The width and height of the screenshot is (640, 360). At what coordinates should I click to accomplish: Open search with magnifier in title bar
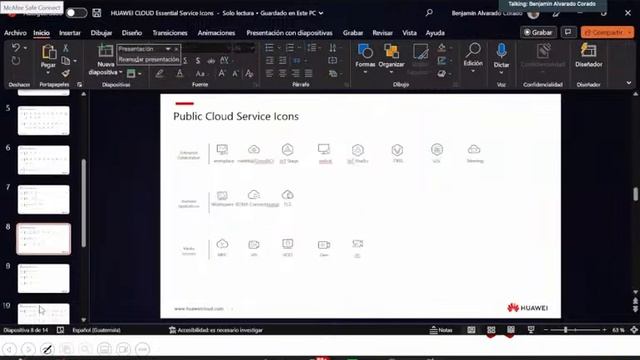click(429, 13)
